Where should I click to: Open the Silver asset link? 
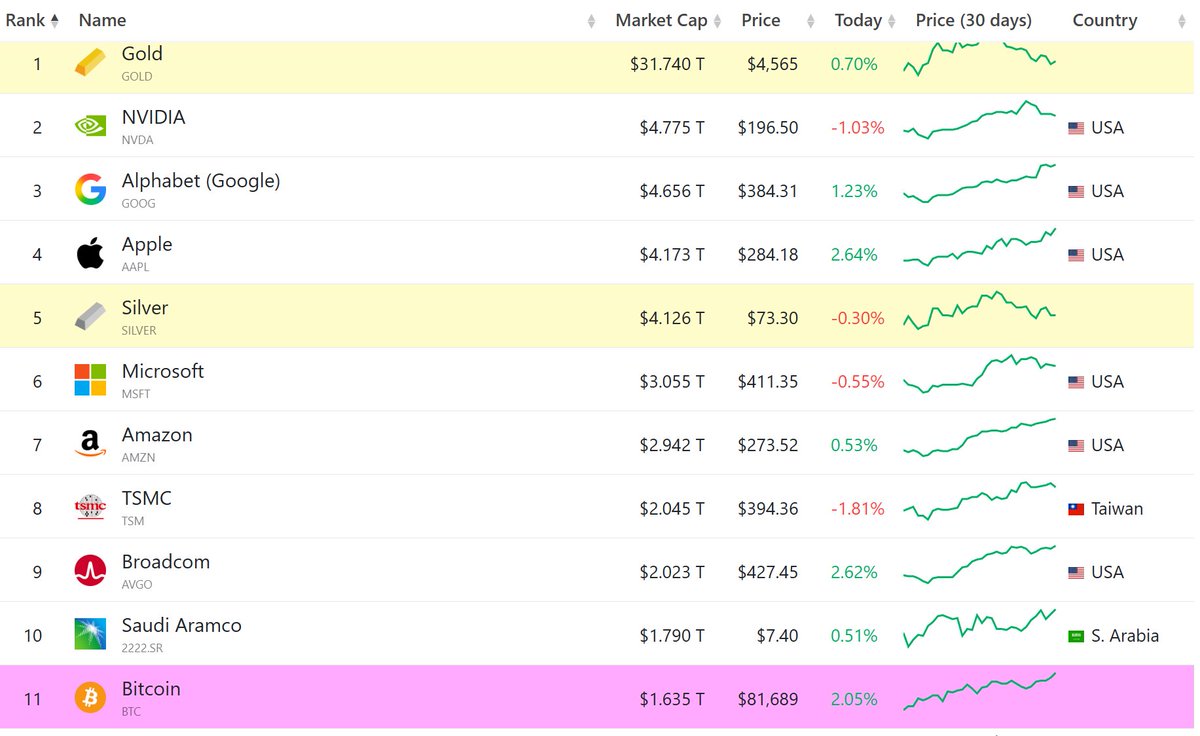(x=145, y=308)
